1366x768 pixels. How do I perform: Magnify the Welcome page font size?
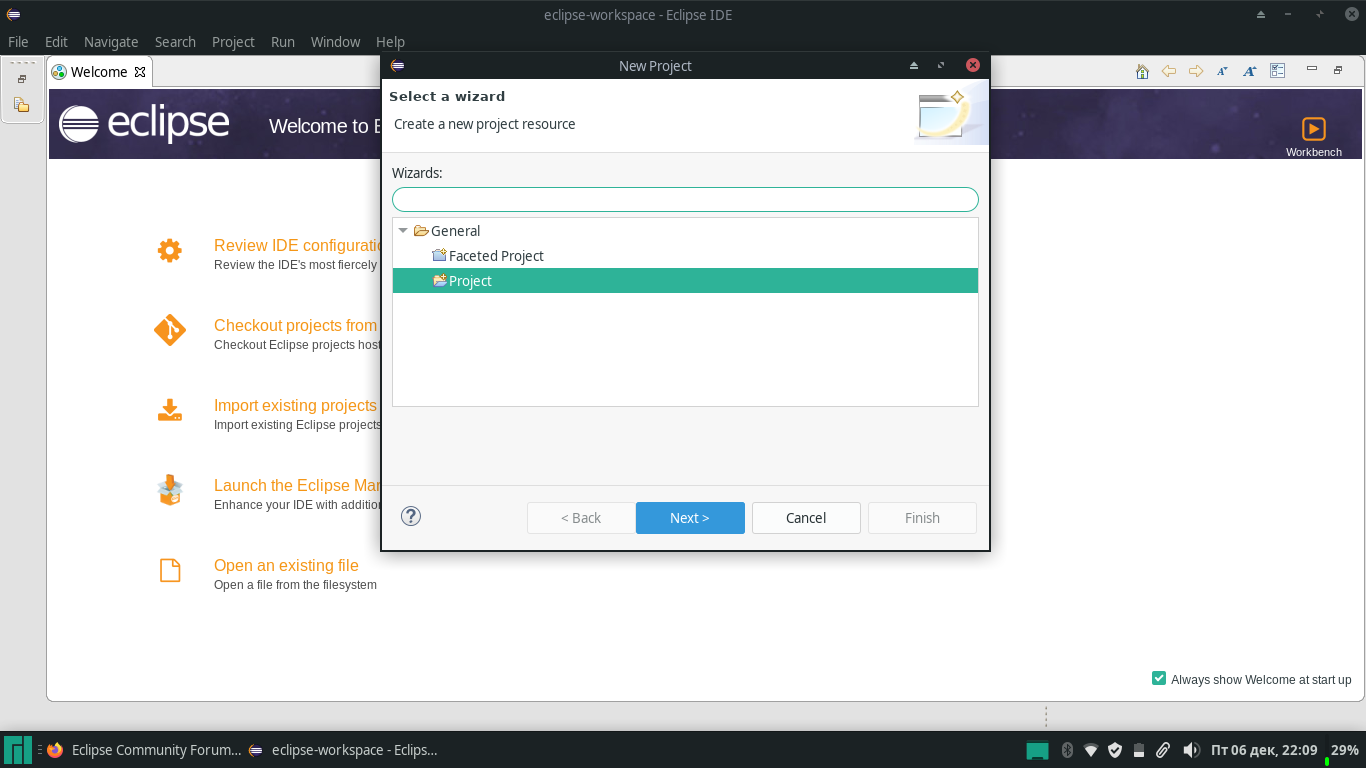(1249, 71)
